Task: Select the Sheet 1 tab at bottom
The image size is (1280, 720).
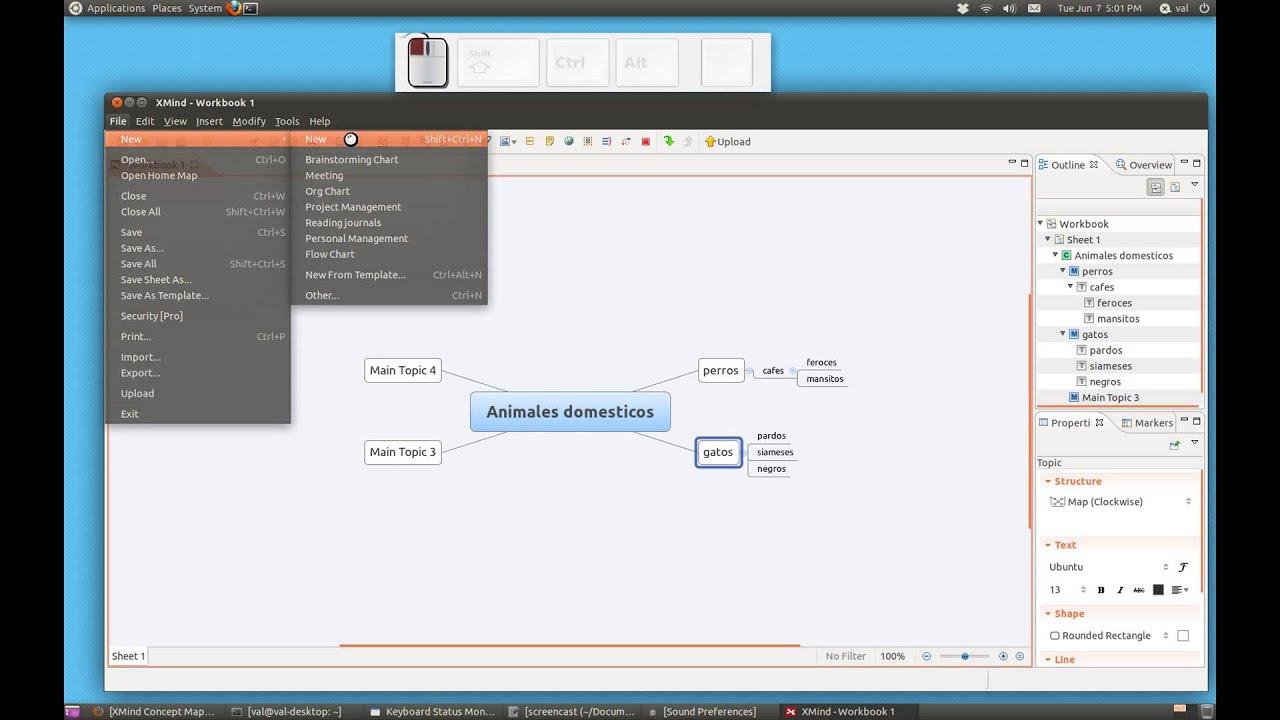Action: click(128, 656)
